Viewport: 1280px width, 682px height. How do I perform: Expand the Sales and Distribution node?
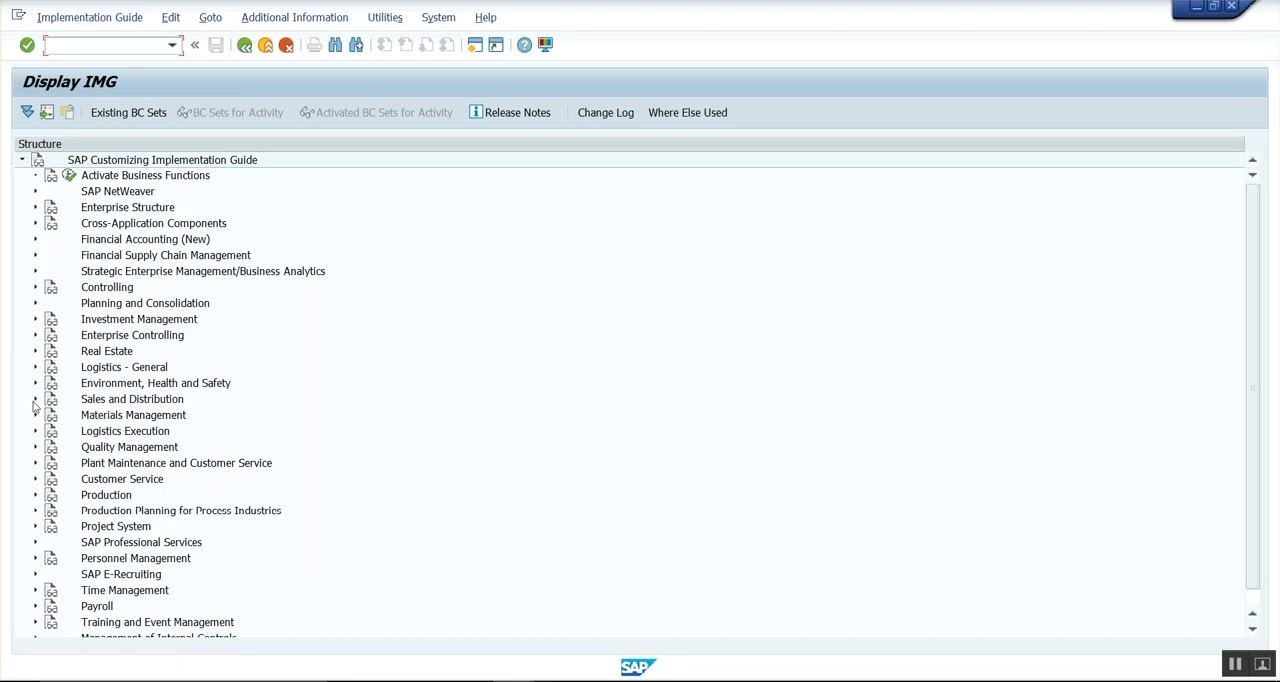35,399
